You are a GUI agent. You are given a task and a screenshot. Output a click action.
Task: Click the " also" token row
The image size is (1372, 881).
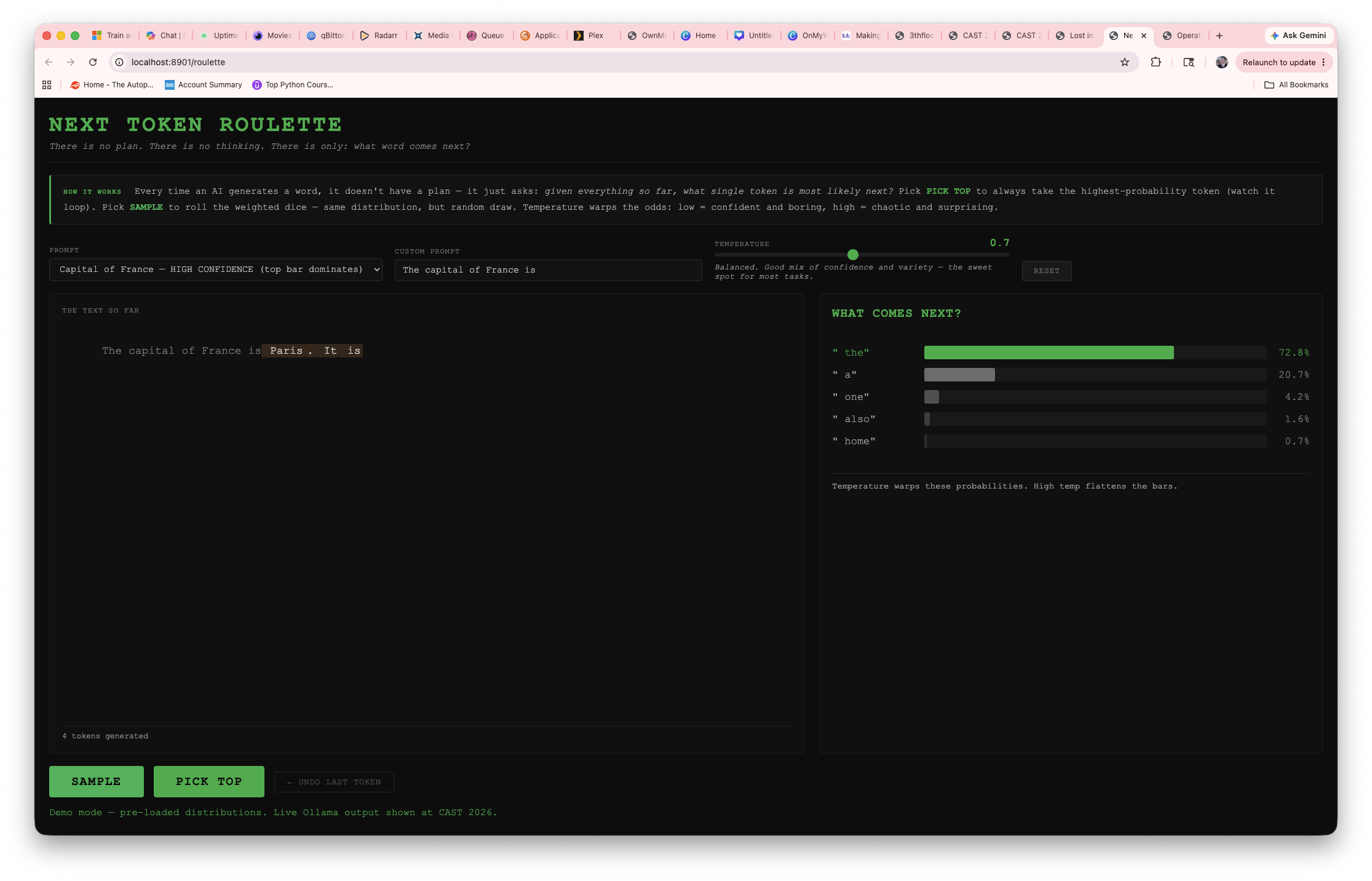(x=1071, y=419)
